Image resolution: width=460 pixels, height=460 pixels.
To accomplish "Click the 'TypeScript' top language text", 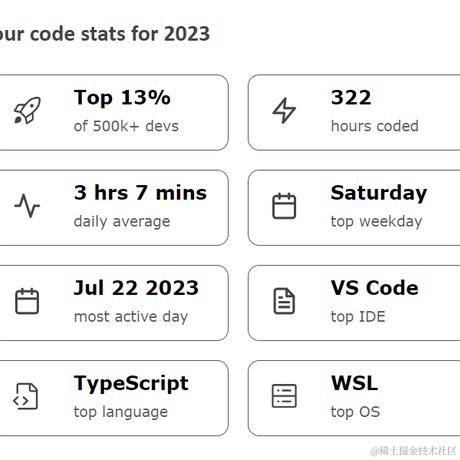I will [x=131, y=384].
